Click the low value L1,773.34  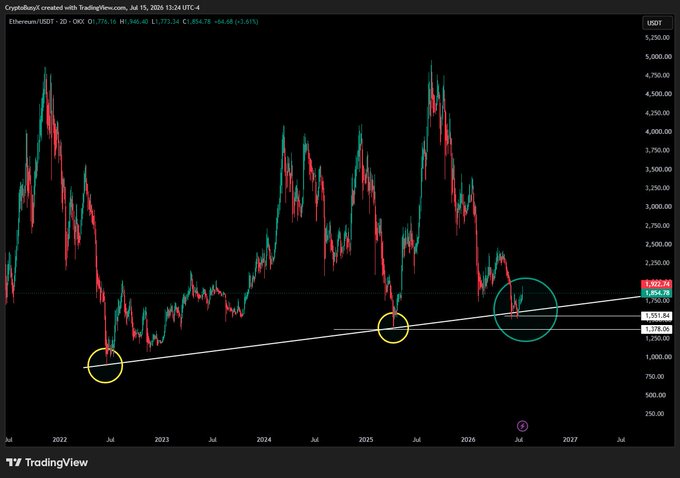(165, 21)
